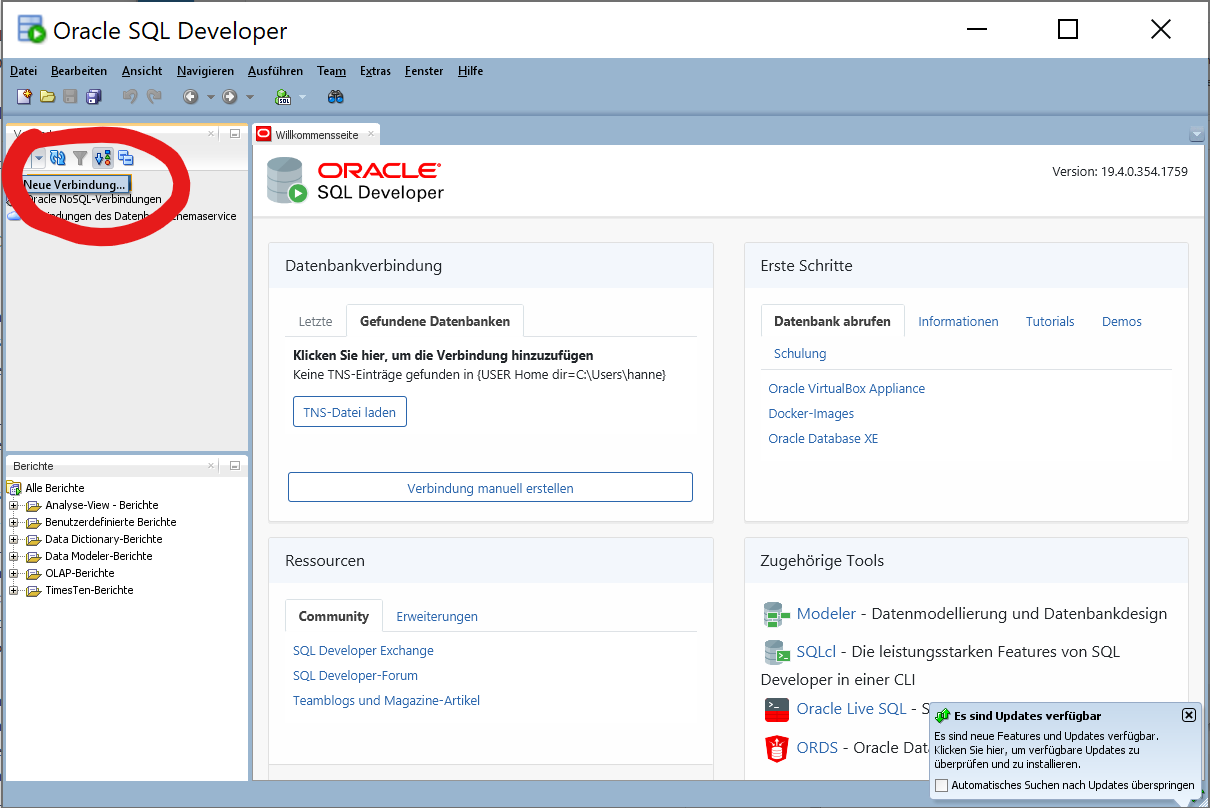Open the Fenster menu
This screenshot has height=808, width=1210.
(x=424, y=71)
